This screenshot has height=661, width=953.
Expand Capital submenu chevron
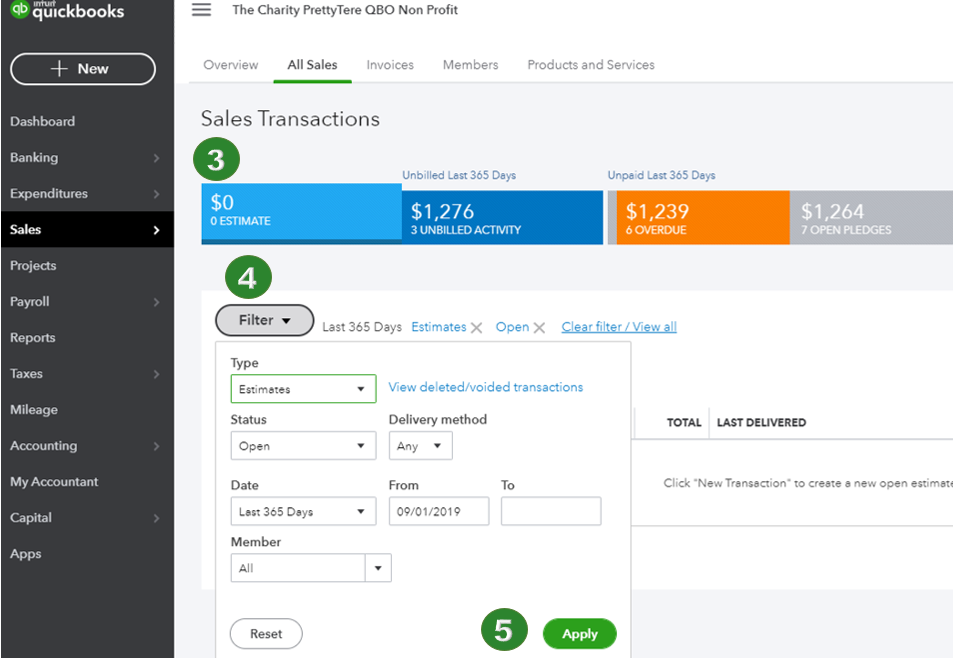(x=156, y=518)
